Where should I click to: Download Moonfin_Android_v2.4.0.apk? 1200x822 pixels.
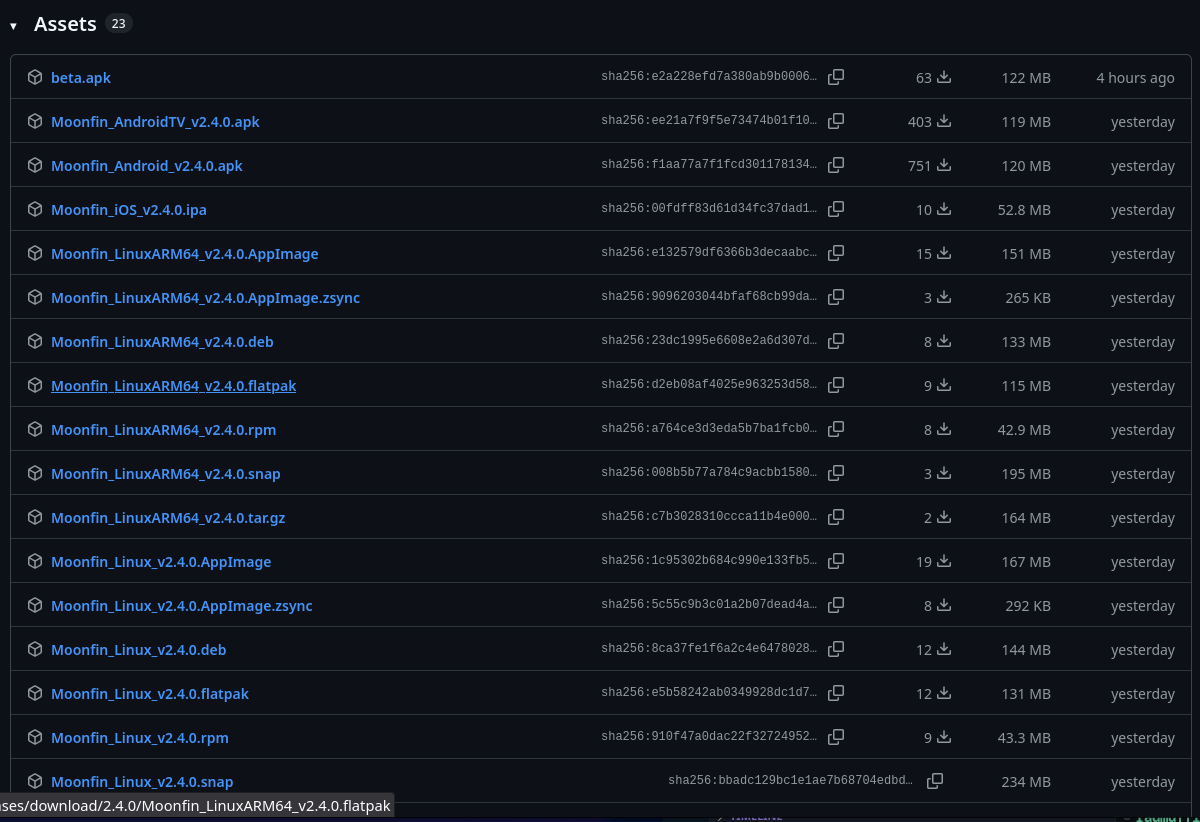coord(147,166)
